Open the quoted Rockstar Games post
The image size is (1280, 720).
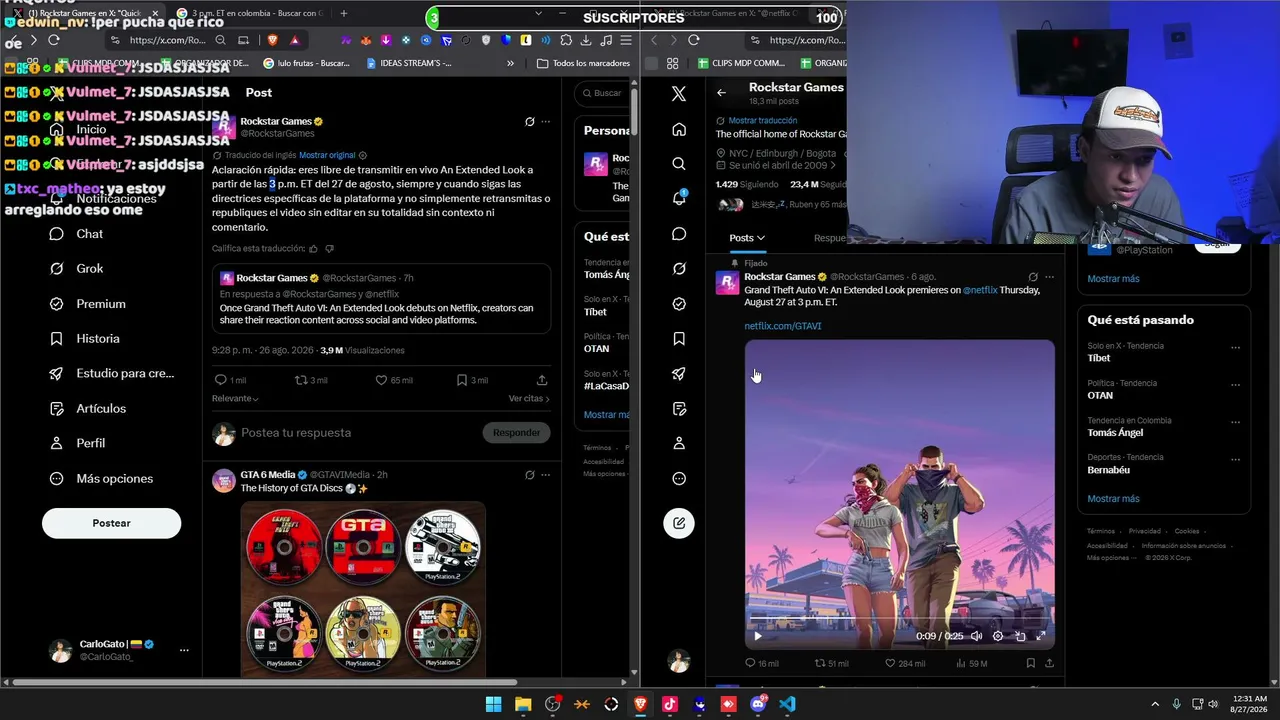click(381, 298)
